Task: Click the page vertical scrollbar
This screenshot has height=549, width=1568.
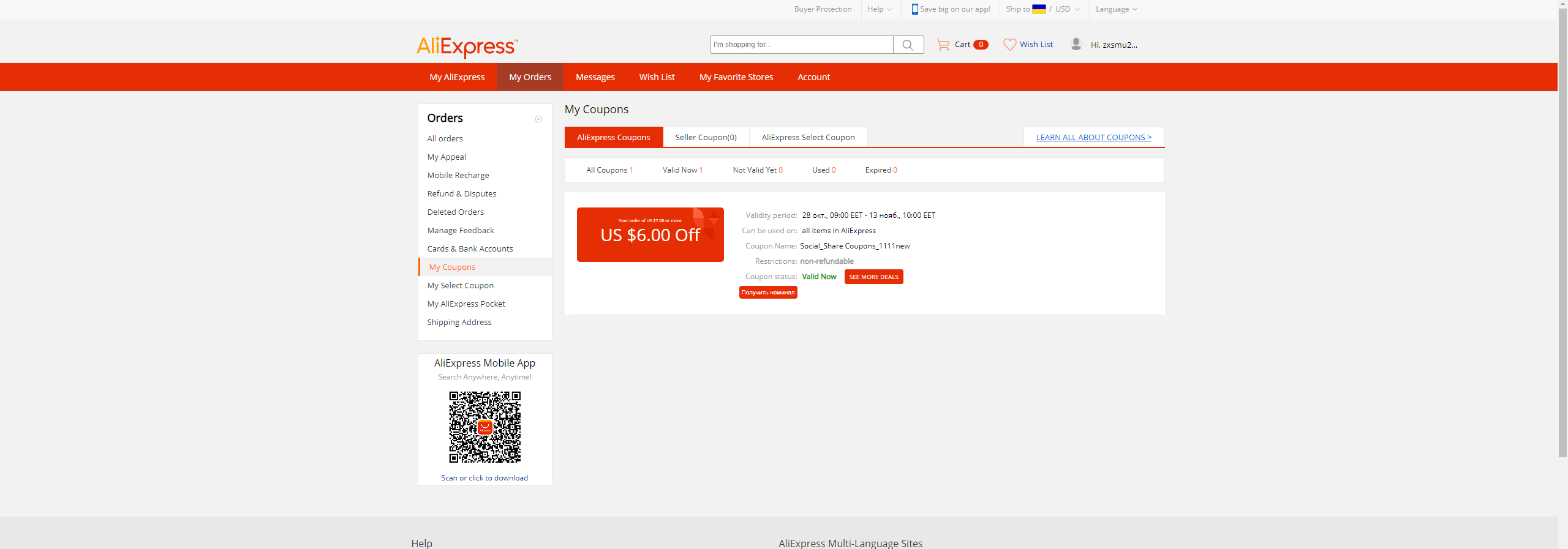Action: pyautogui.click(x=1562, y=233)
